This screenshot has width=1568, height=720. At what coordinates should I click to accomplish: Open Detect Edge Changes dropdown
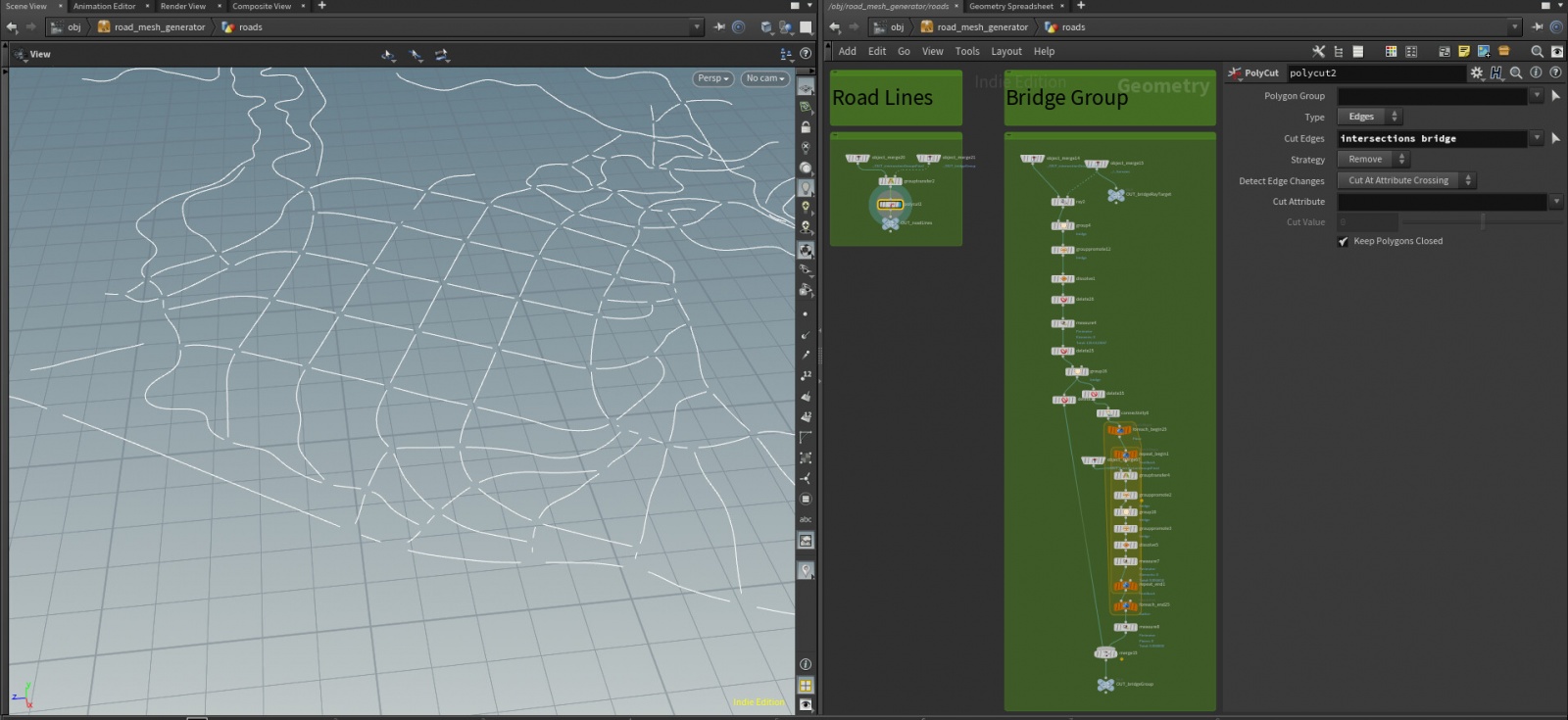pyautogui.click(x=1405, y=180)
